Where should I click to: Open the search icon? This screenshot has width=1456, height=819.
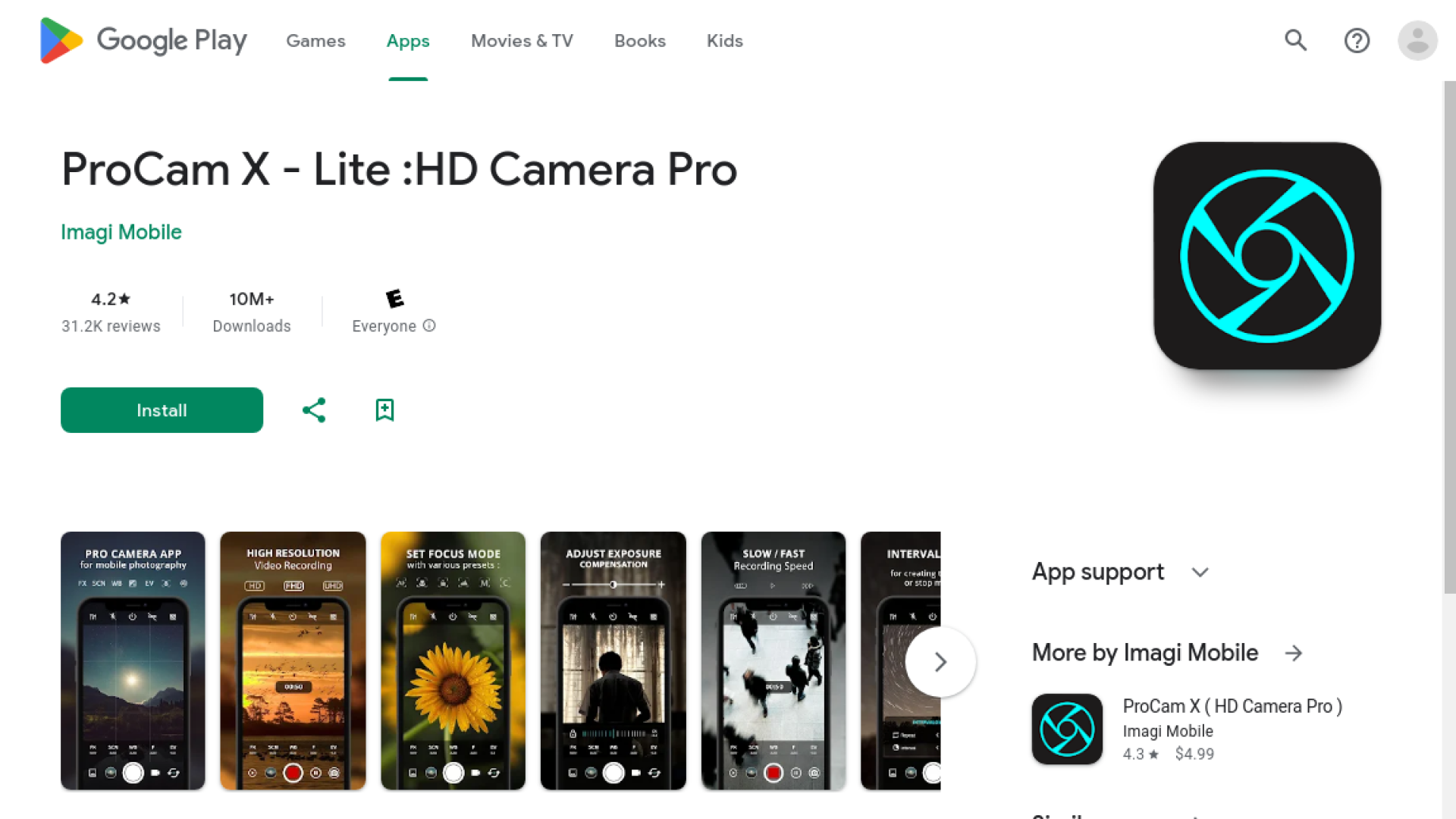click(1295, 40)
